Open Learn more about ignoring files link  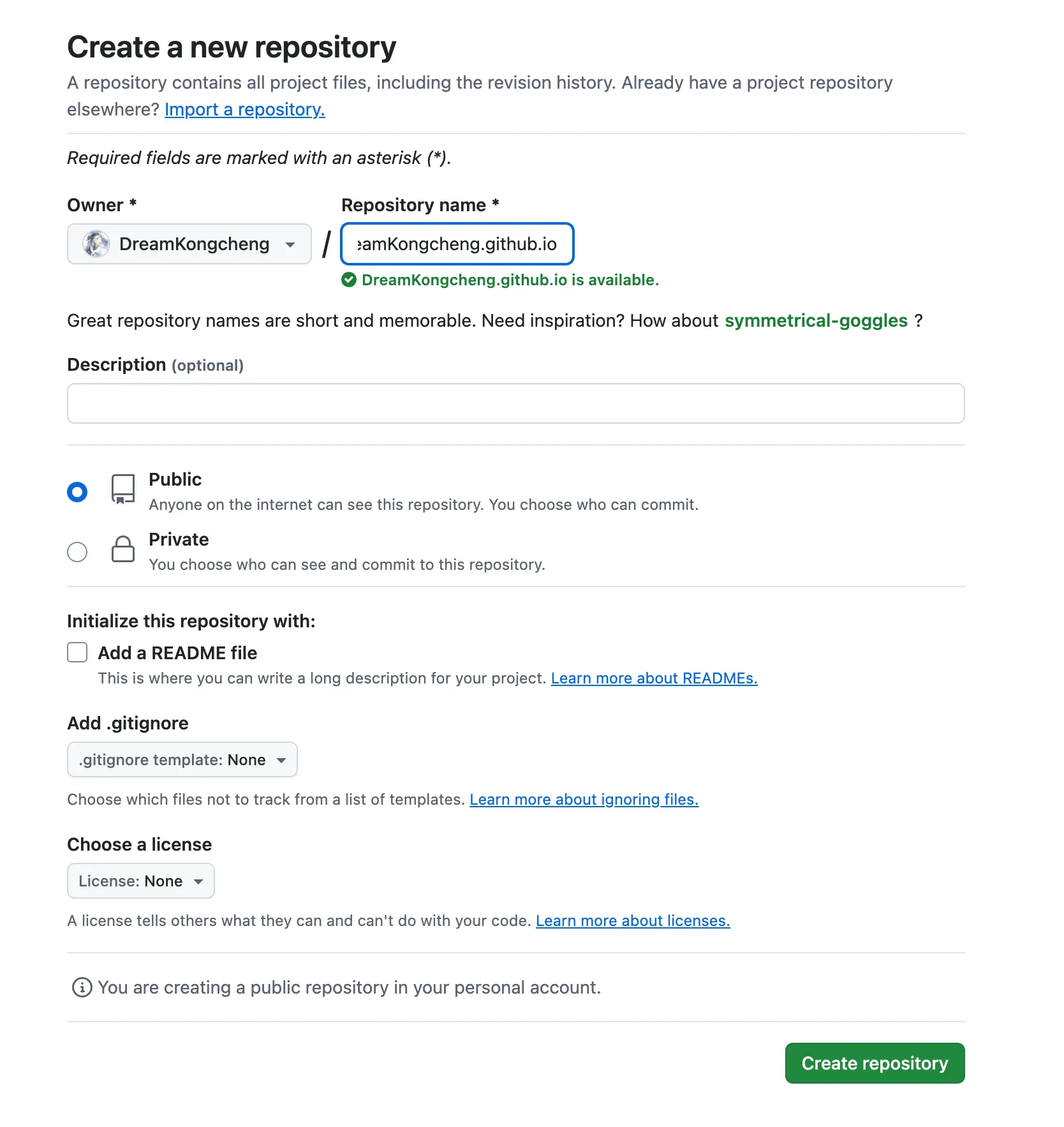[584, 800]
